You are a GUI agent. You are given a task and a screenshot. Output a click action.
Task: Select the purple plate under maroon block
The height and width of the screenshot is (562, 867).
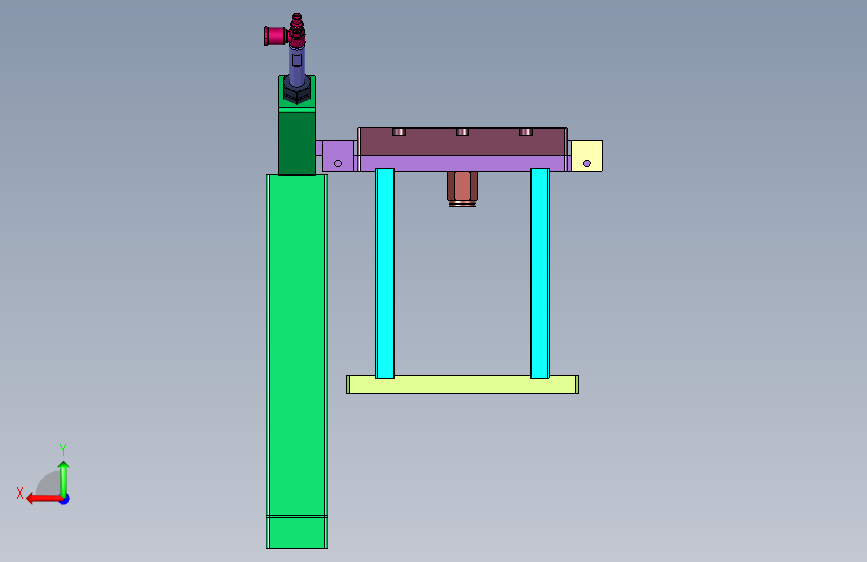pyautogui.click(x=462, y=163)
